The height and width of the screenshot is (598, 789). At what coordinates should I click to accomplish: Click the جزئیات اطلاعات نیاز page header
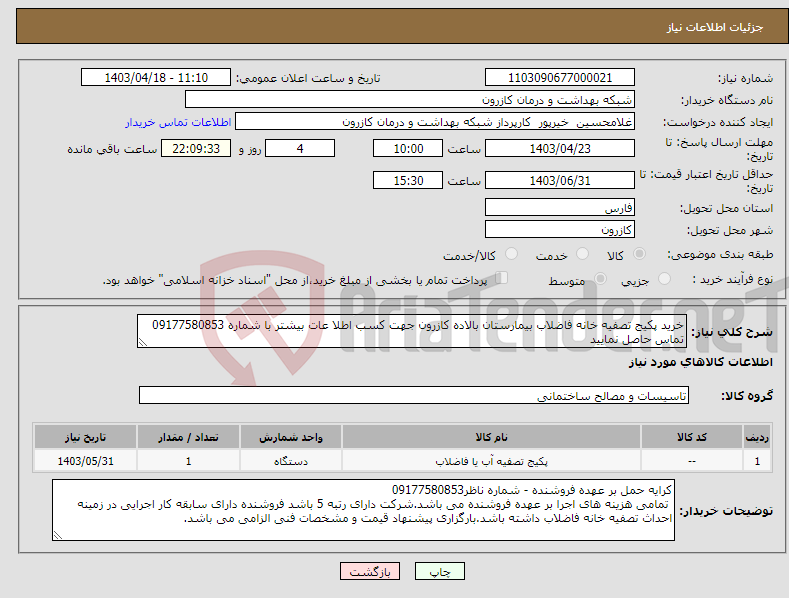pyautogui.click(x=715, y=27)
